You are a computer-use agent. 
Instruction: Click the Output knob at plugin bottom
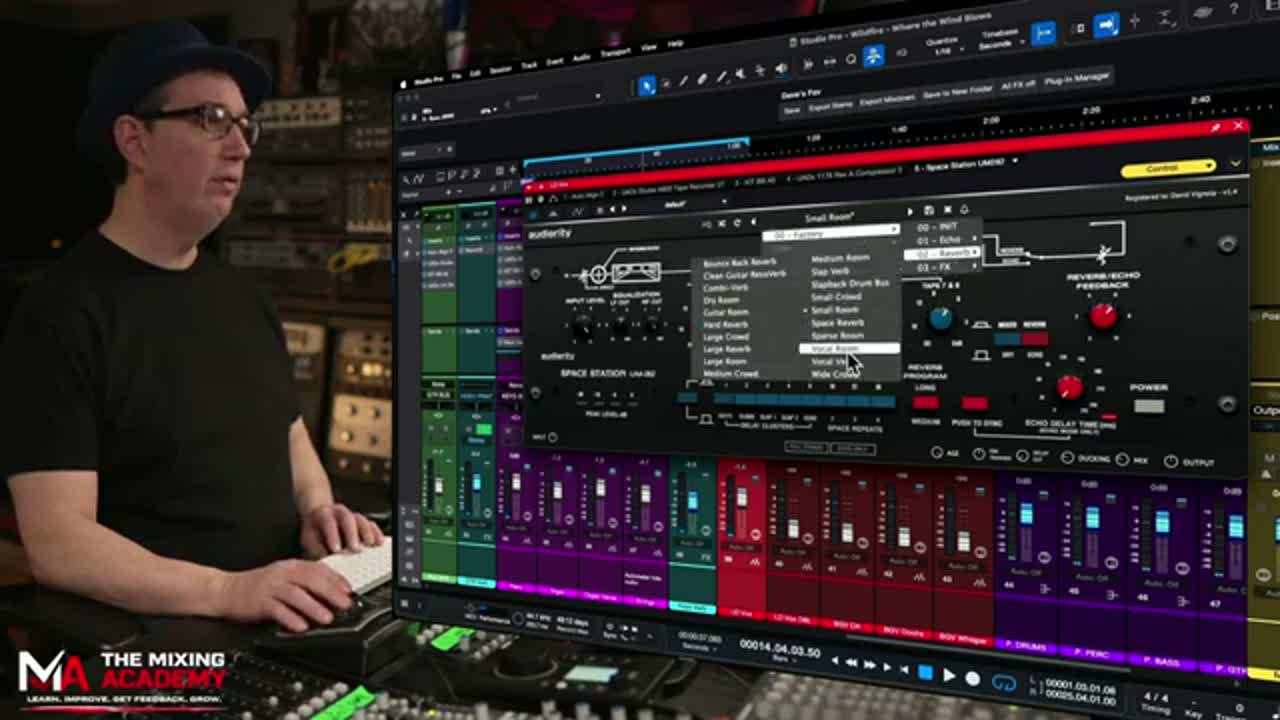[x=1171, y=462]
